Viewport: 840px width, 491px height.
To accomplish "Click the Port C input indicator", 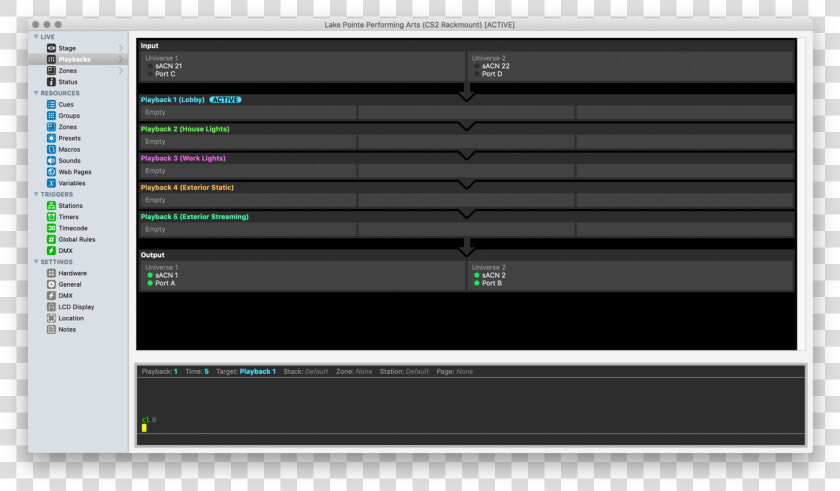I will click(x=150, y=74).
